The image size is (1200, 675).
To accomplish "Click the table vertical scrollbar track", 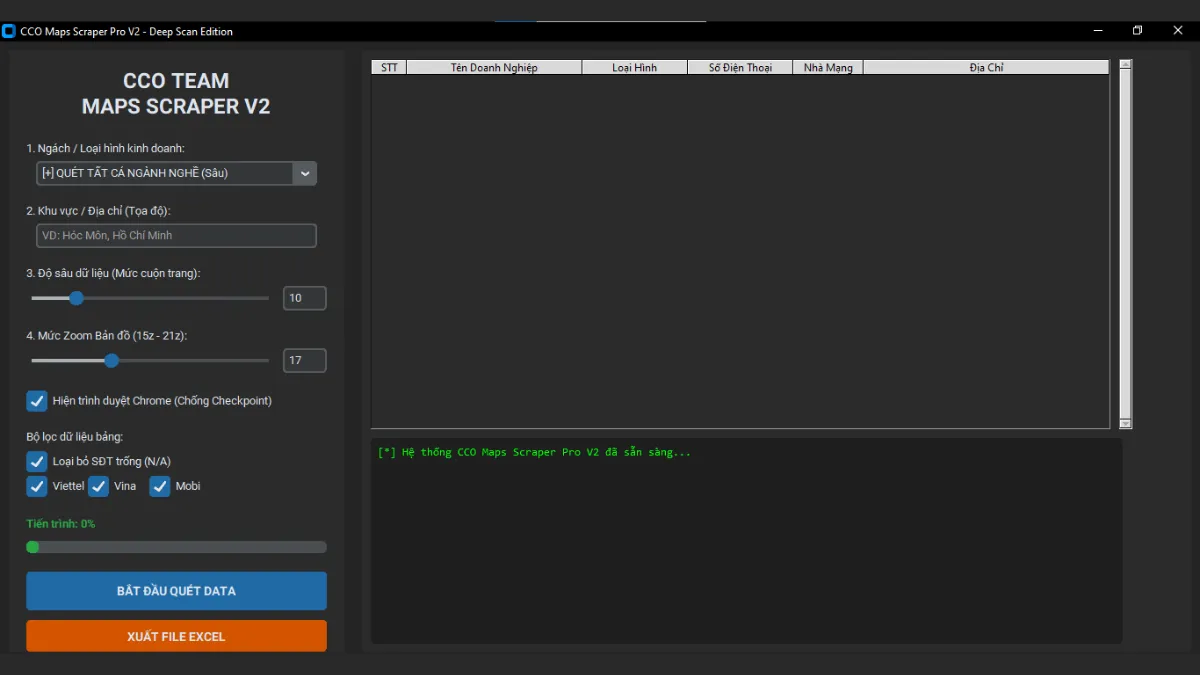I will tap(1125, 244).
